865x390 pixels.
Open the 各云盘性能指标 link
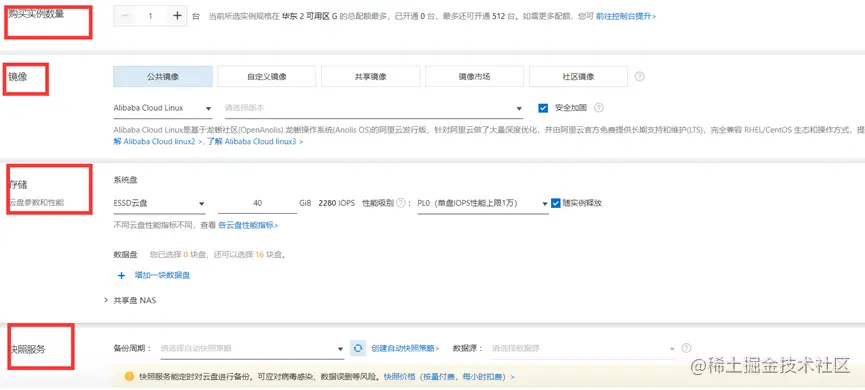(248, 225)
